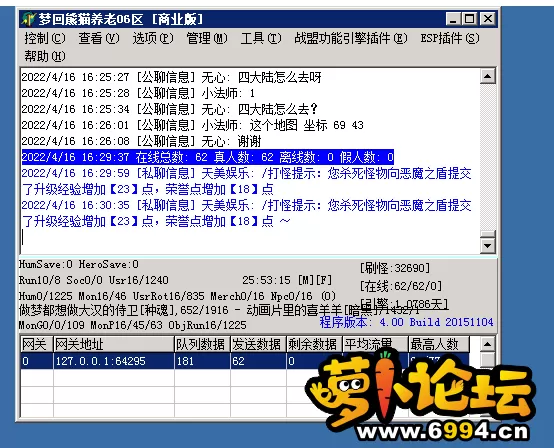Click the log pane scroll-down arrow
The height and width of the screenshot is (448, 554).
point(488,245)
